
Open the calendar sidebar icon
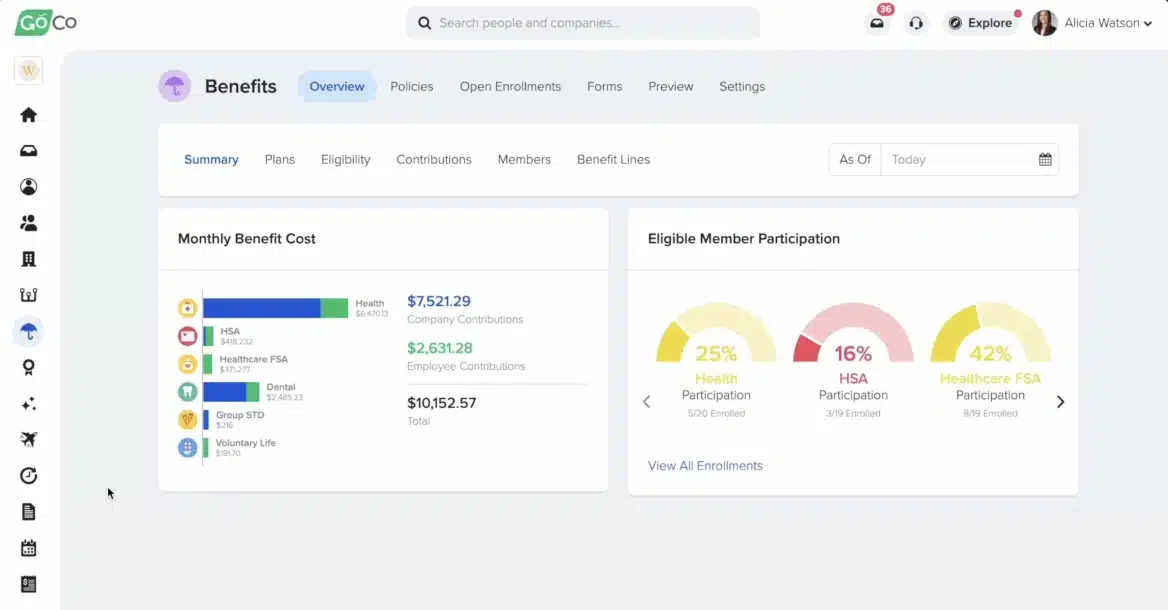28,548
